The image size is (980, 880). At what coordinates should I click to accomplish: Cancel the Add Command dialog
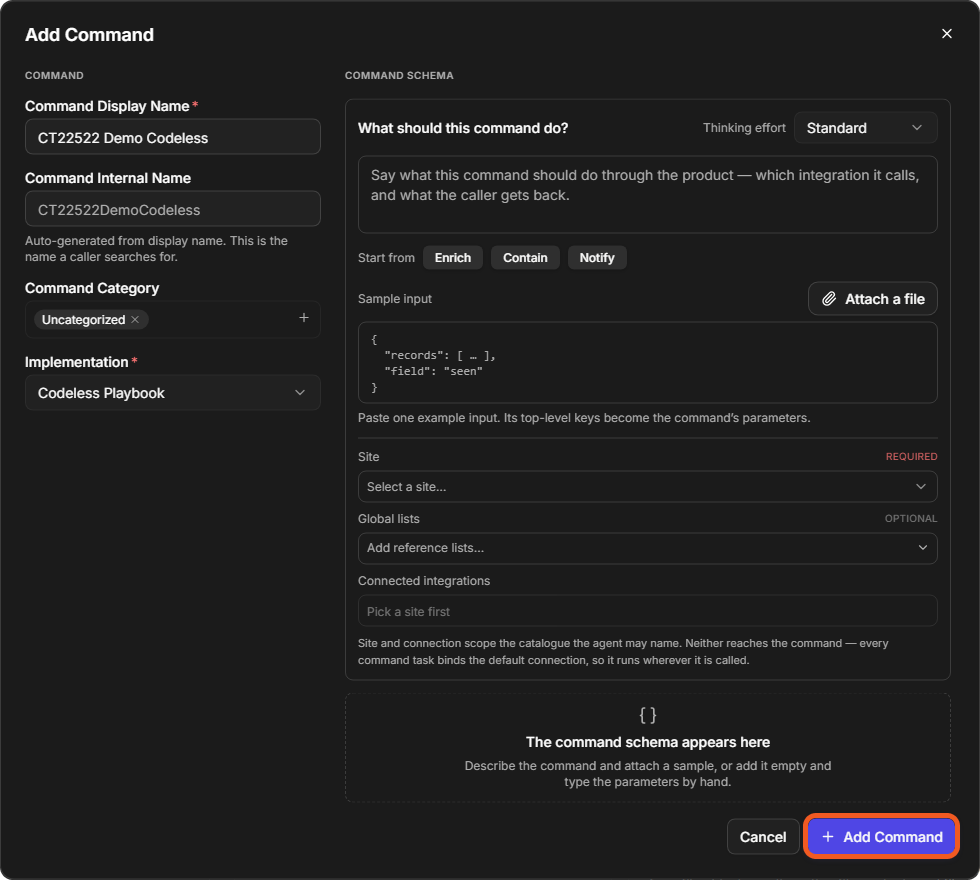tap(763, 836)
